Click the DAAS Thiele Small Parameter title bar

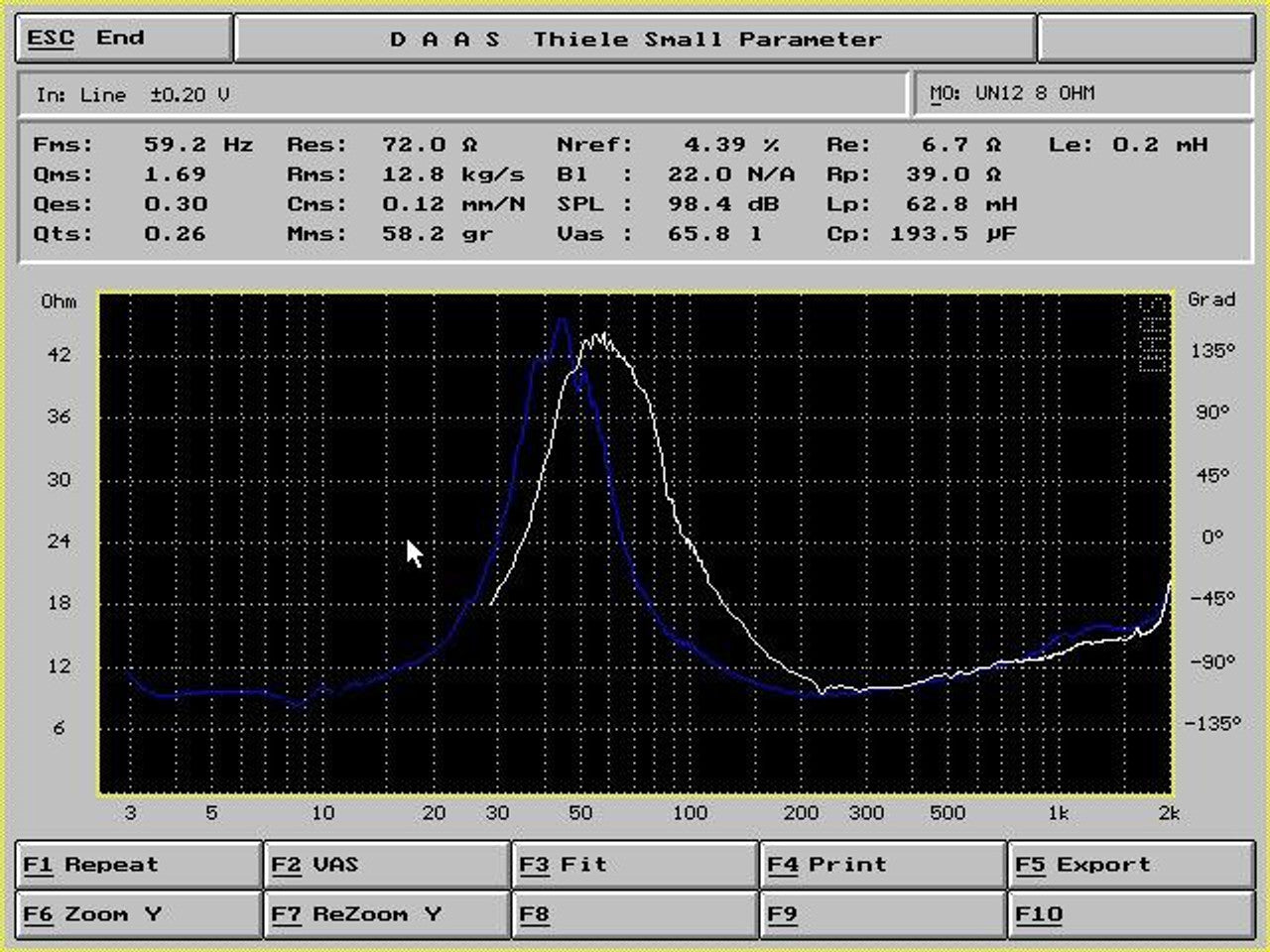click(x=635, y=40)
